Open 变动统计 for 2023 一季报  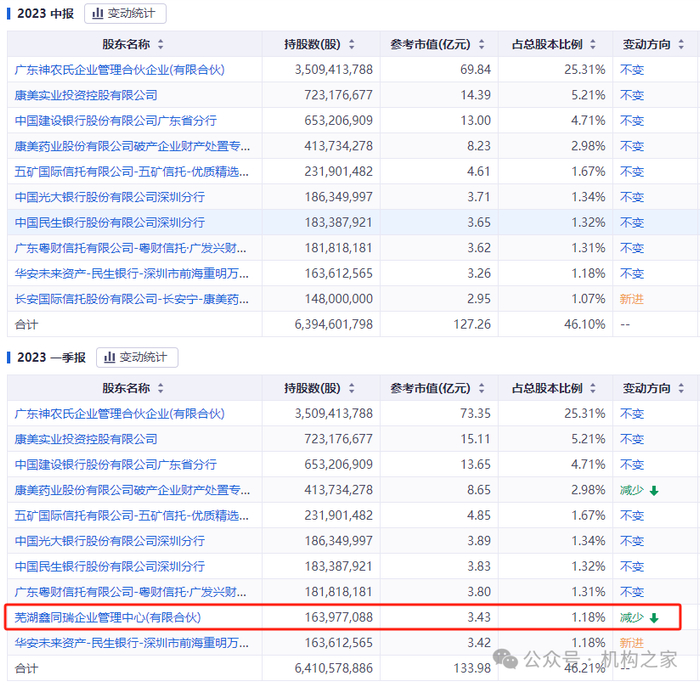point(137,358)
